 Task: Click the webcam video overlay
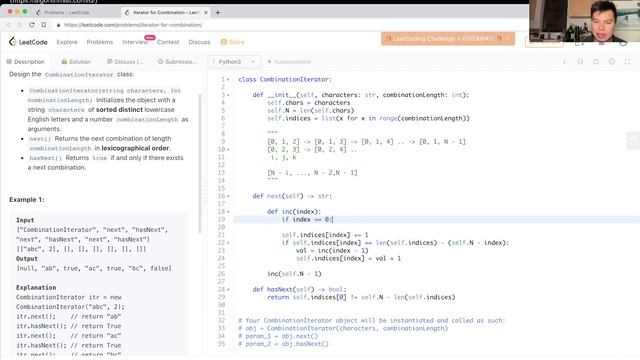pyautogui.click(x=584, y=21)
